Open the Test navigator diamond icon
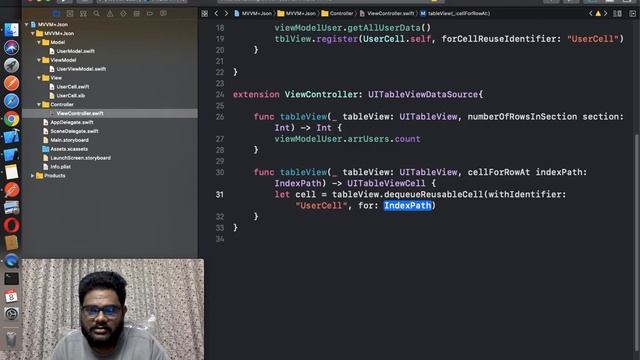The width and height of the screenshot is (640, 360). pos(123,13)
